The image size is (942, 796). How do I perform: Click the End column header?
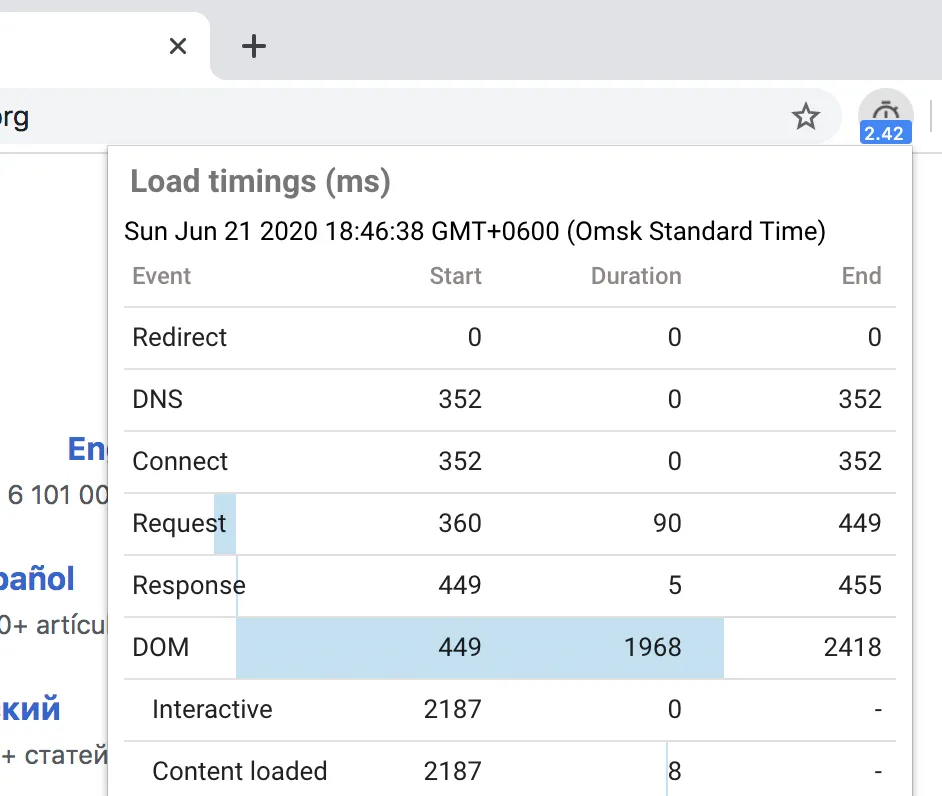coord(862,276)
